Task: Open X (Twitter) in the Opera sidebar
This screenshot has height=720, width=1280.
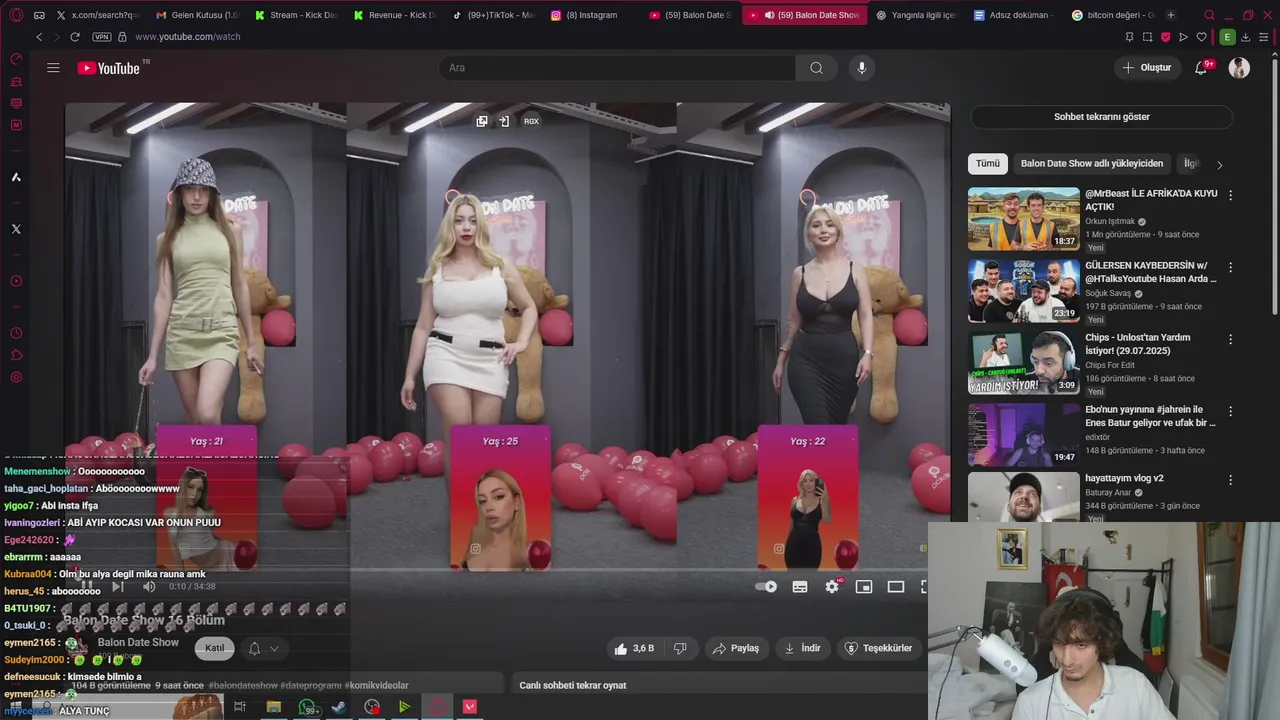Action: pos(16,229)
